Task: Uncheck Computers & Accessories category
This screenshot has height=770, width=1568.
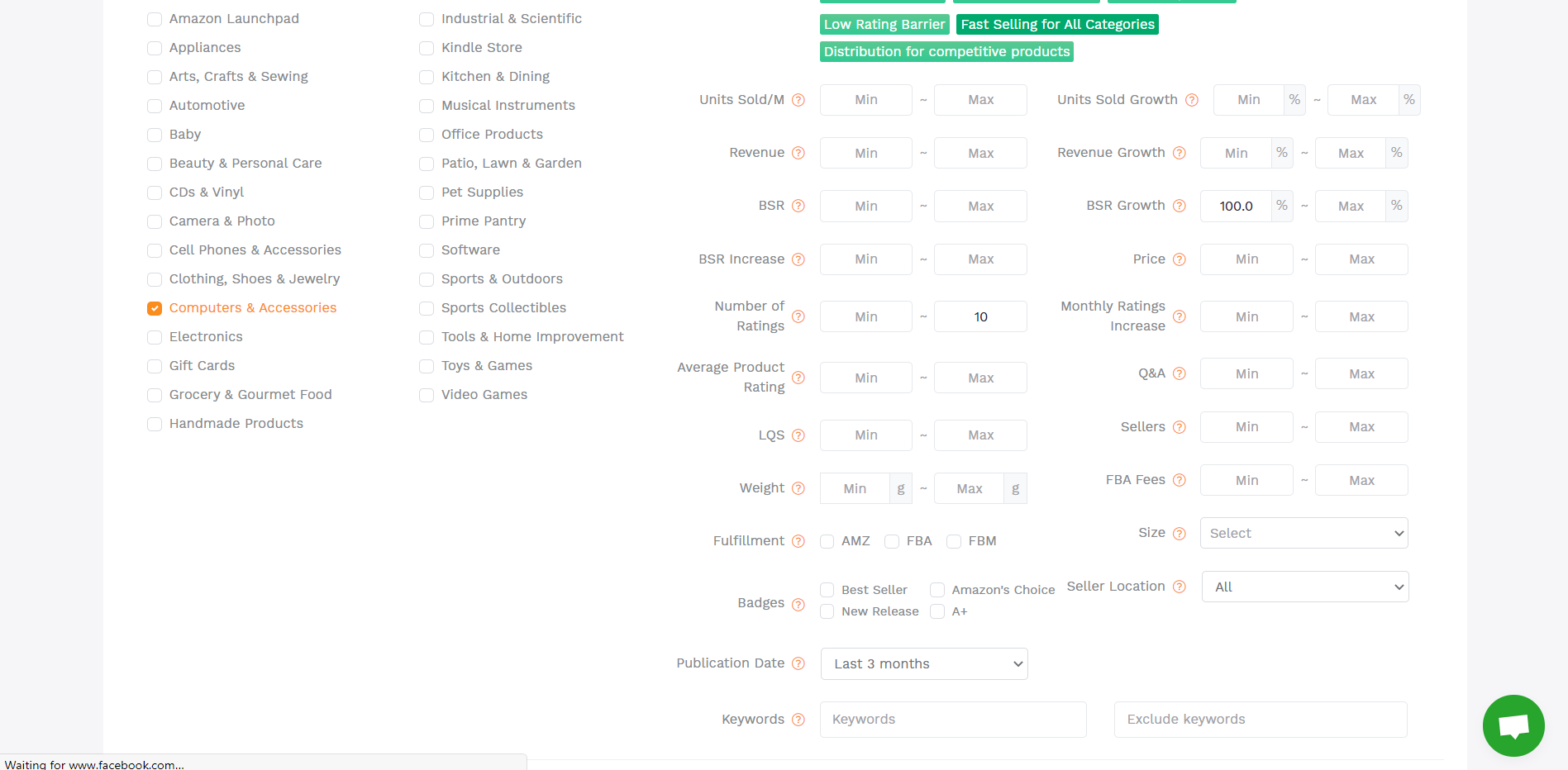Action: (x=155, y=308)
